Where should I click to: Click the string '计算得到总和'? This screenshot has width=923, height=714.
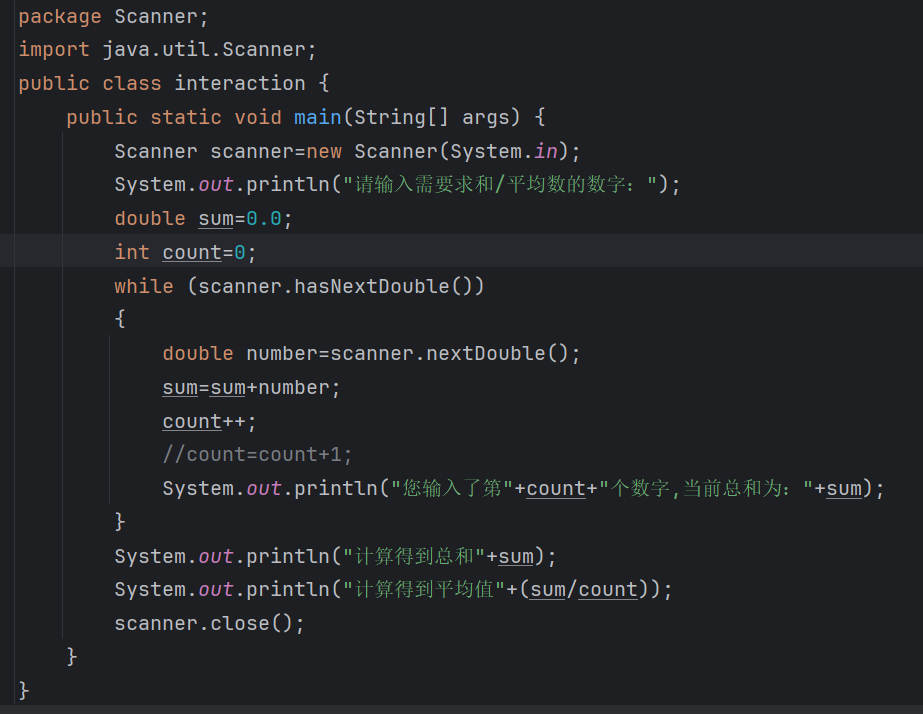[414, 556]
